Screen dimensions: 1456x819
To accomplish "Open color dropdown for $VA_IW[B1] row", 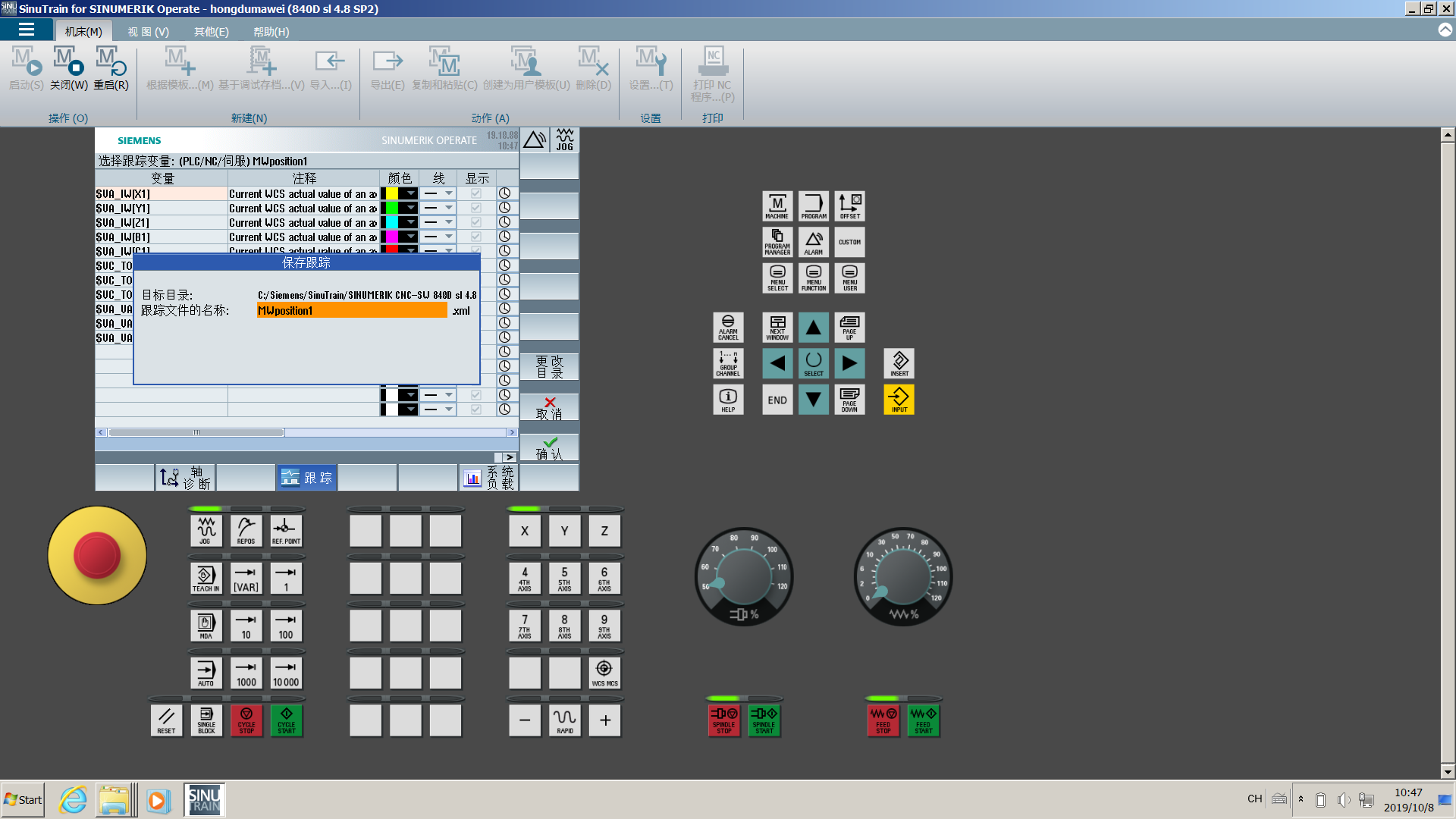I will (410, 237).
